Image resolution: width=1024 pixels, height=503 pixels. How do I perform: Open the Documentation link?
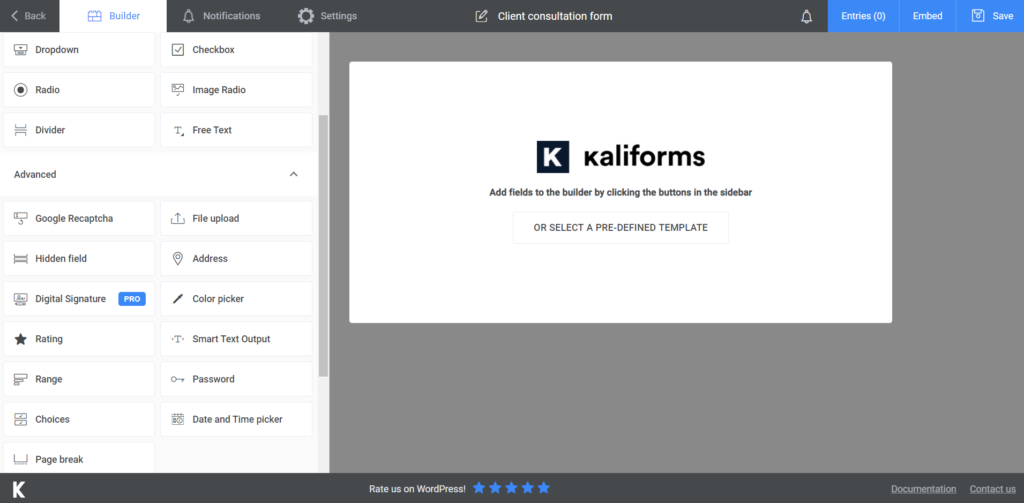pos(923,489)
